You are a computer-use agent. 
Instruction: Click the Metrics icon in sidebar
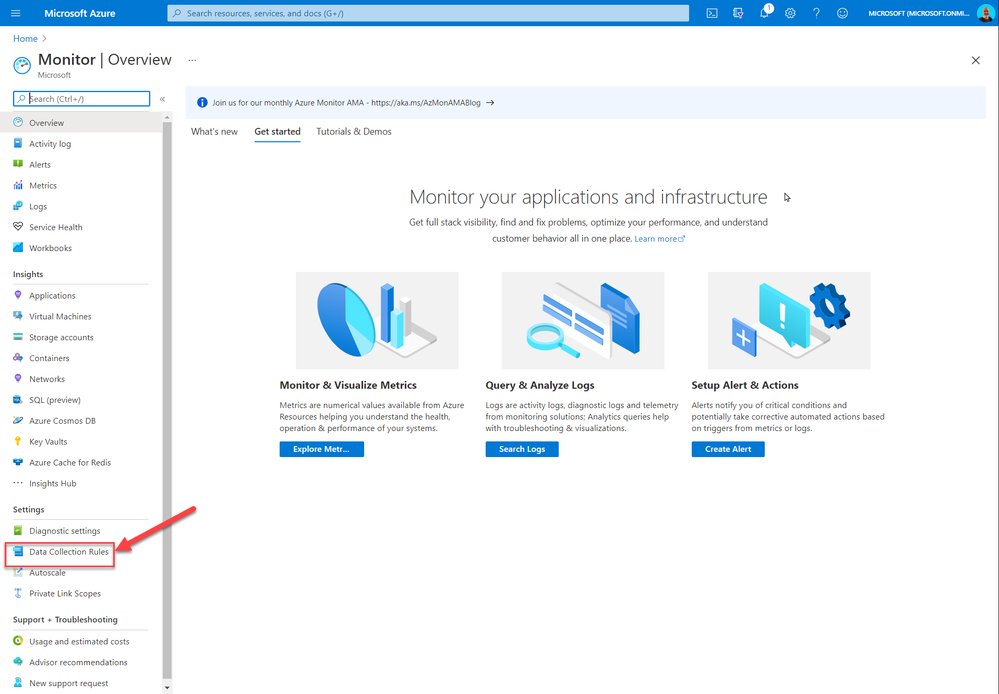(18, 185)
